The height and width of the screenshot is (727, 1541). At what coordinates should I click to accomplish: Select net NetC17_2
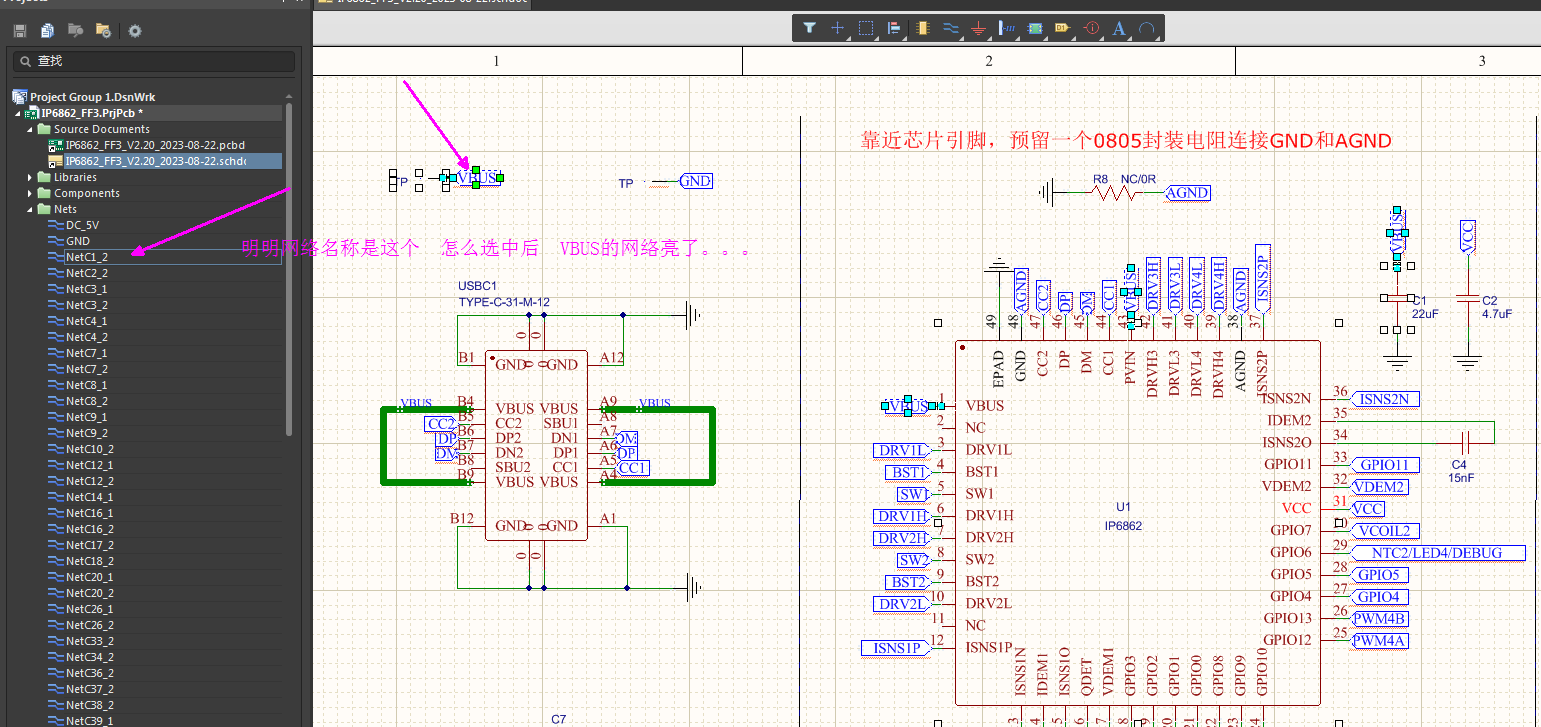(x=90, y=545)
